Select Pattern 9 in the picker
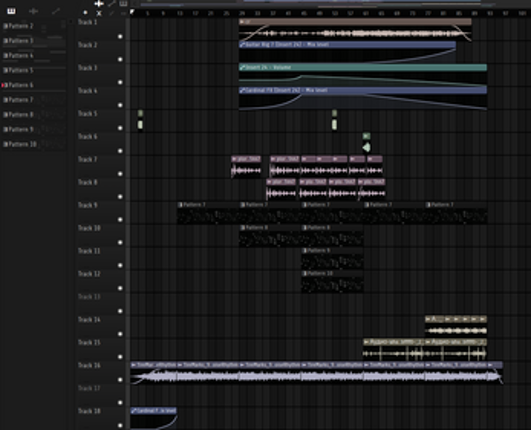Image resolution: width=531 pixels, height=430 pixels. coord(33,129)
